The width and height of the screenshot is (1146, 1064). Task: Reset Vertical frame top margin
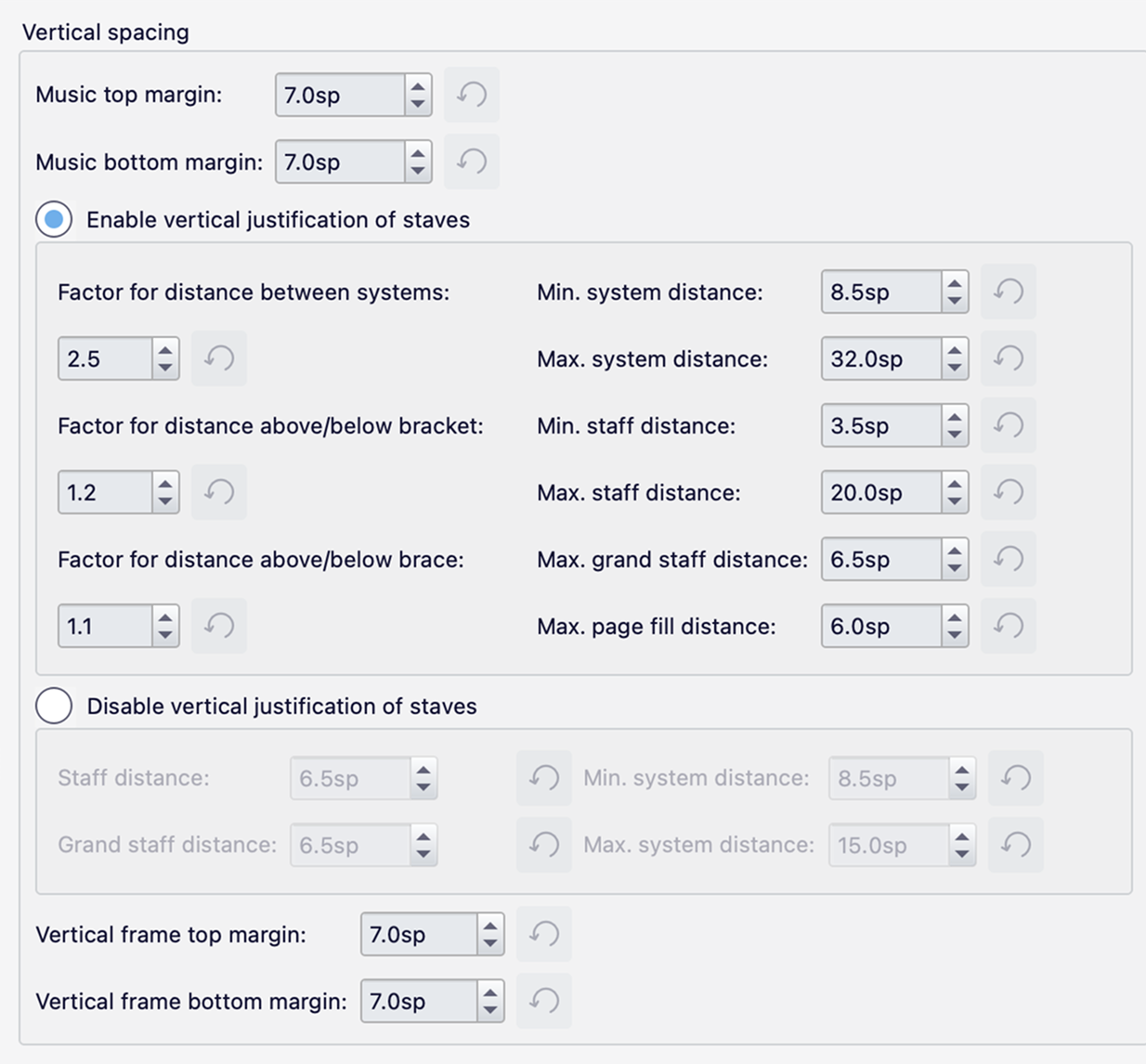544,934
